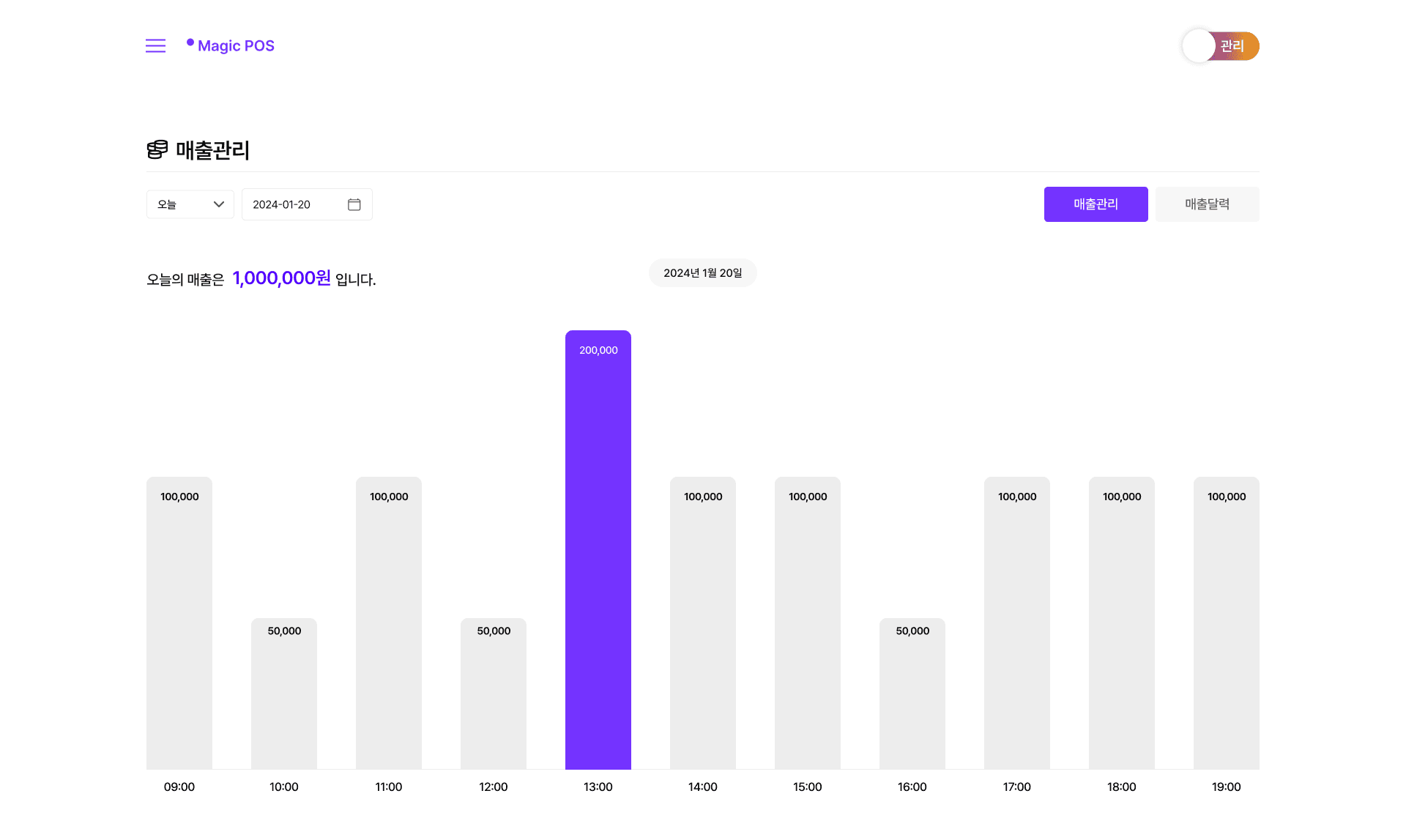Click the 10:00 axis label
The height and width of the screenshot is (840, 1406).
284,787
